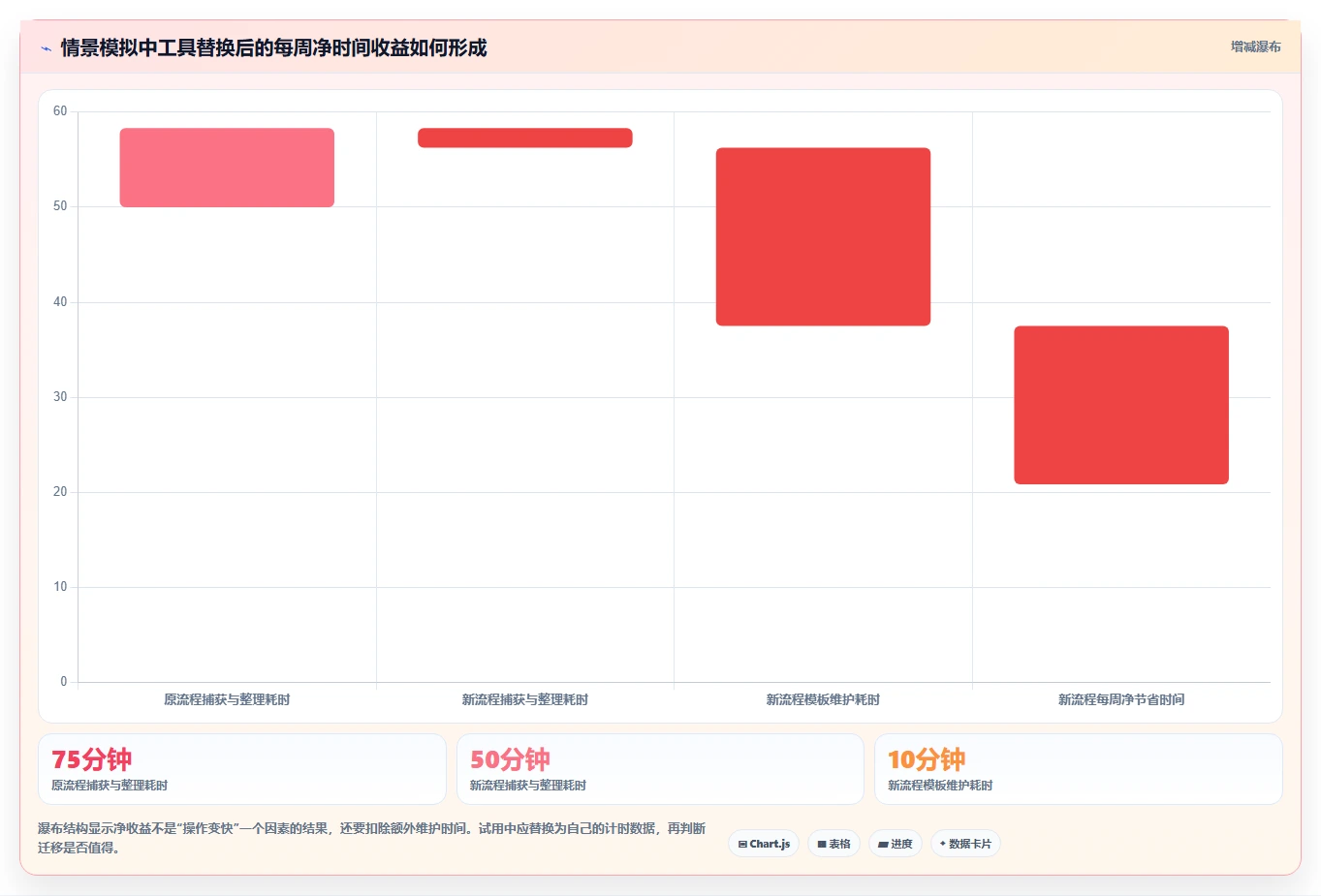Click the small icon inside the 进度 chip

point(883,845)
